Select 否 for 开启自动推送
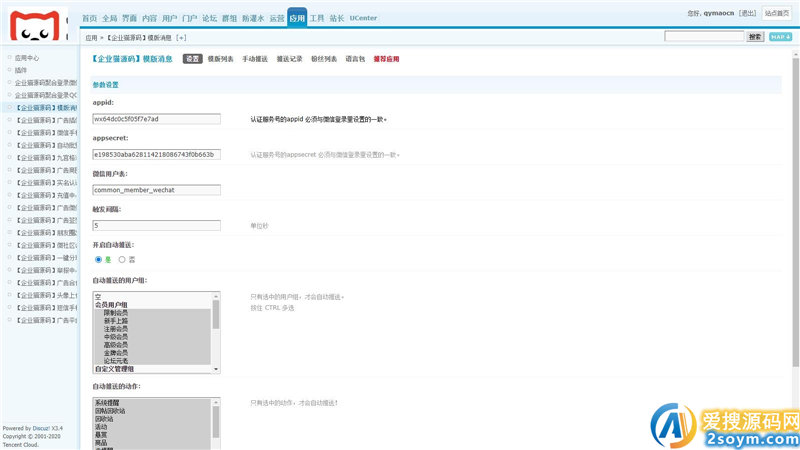 point(122,260)
